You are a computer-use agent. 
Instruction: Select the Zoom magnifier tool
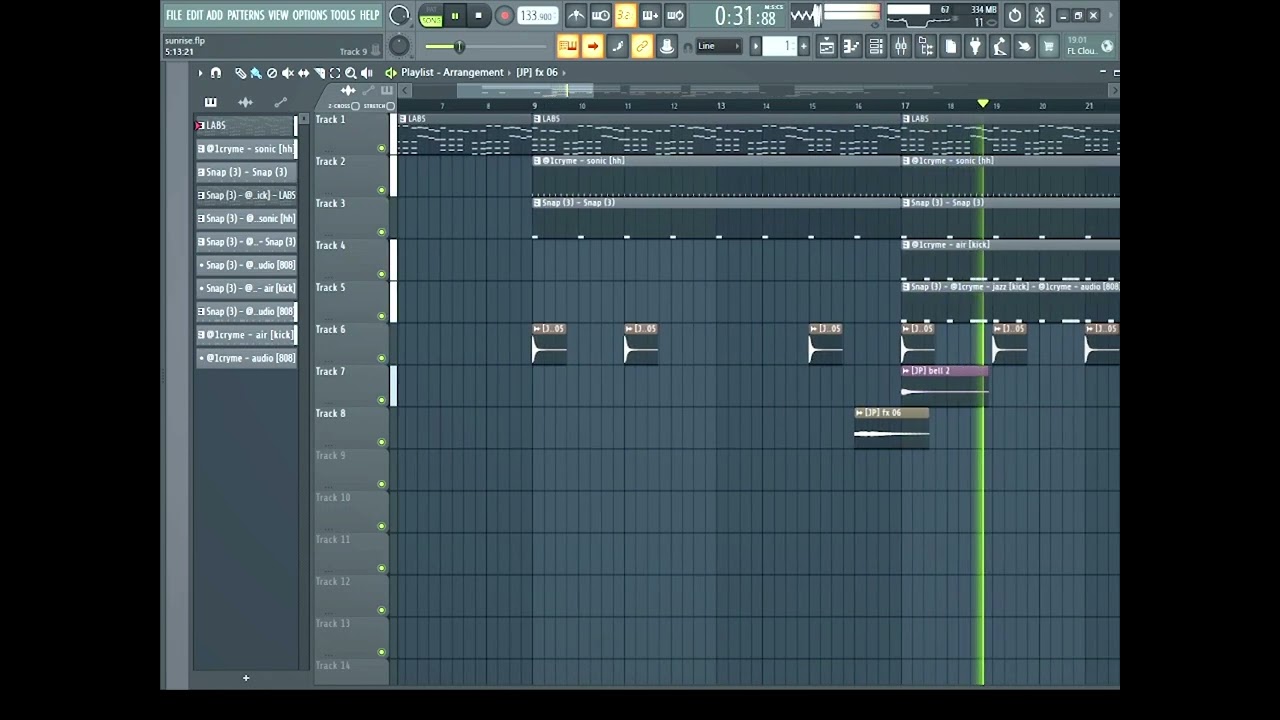(351, 73)
